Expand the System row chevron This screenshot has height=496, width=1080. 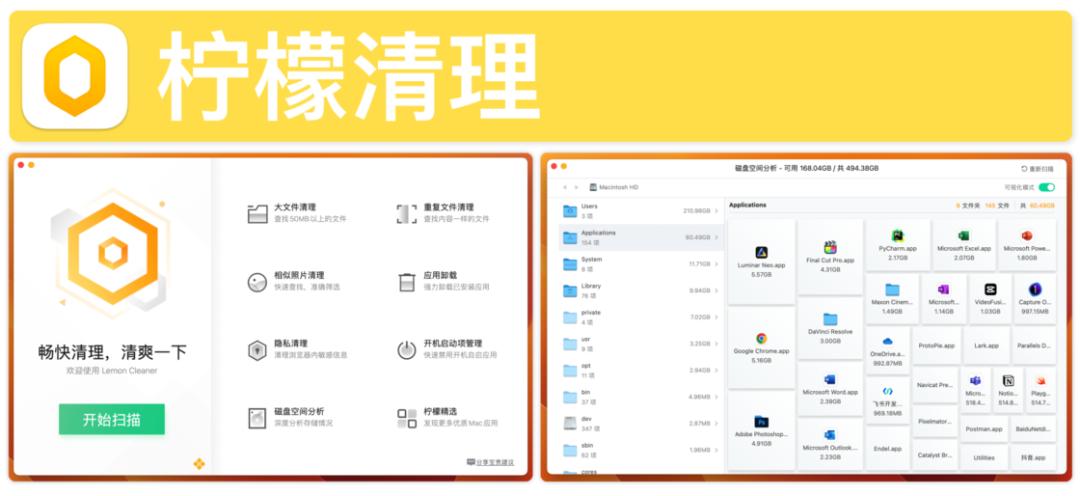(x=717, y=264)
